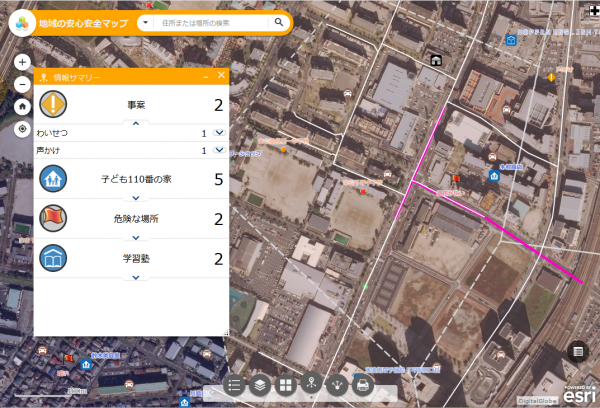Open the attribute table button at right

(x=578, y=350)
